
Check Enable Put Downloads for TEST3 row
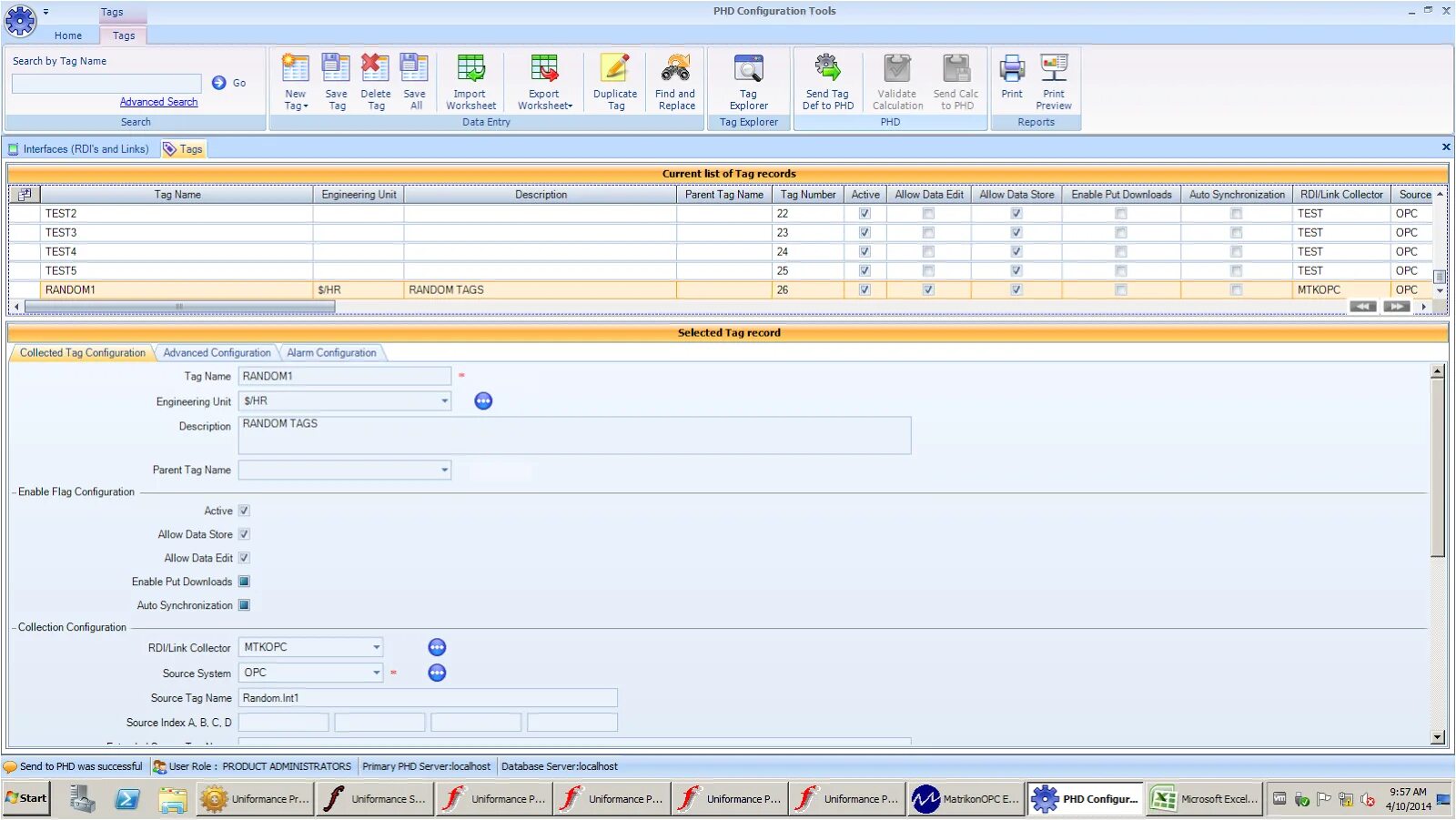(1121, 233)
